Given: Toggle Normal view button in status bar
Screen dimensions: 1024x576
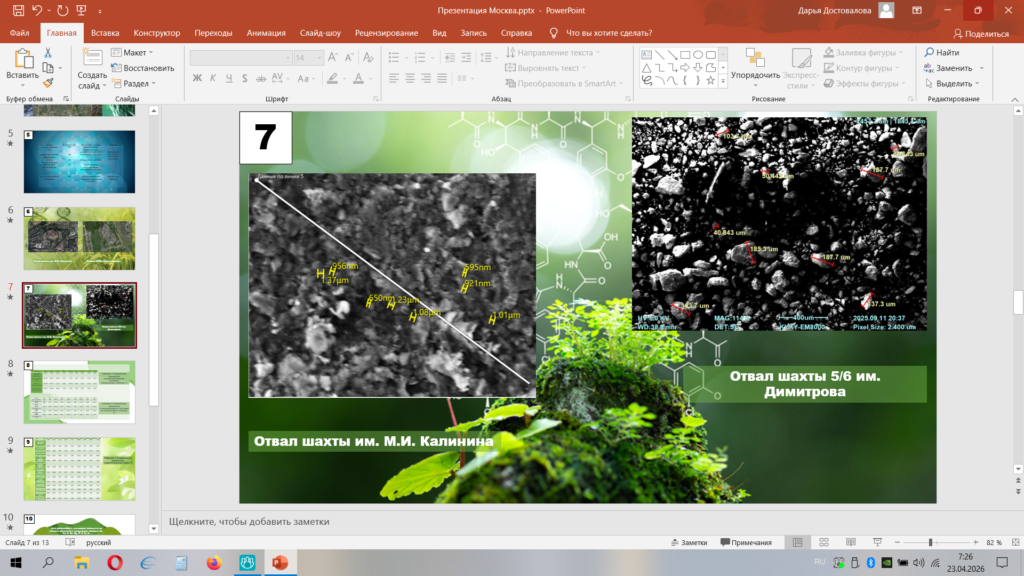Looking at the screenshot, I should click(x=797, y=542).
